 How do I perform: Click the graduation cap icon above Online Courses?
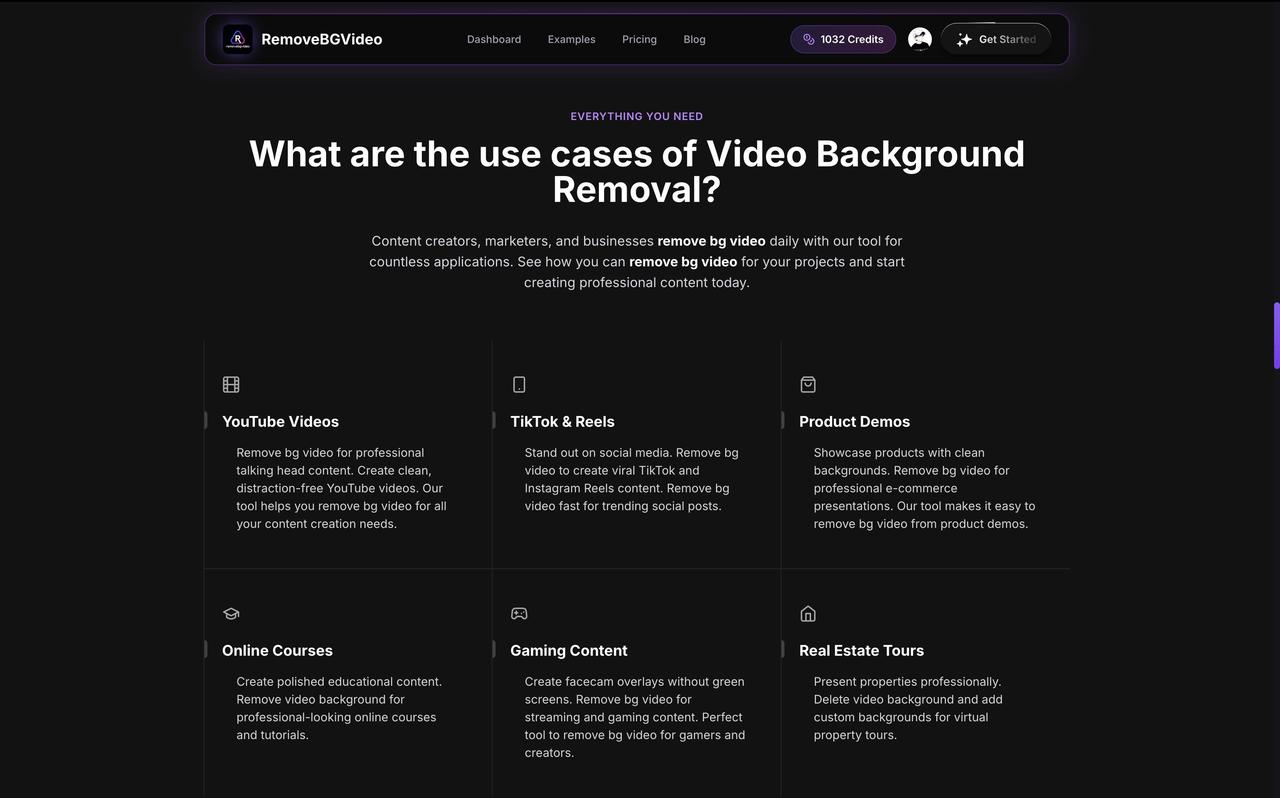tap(231, 613)
